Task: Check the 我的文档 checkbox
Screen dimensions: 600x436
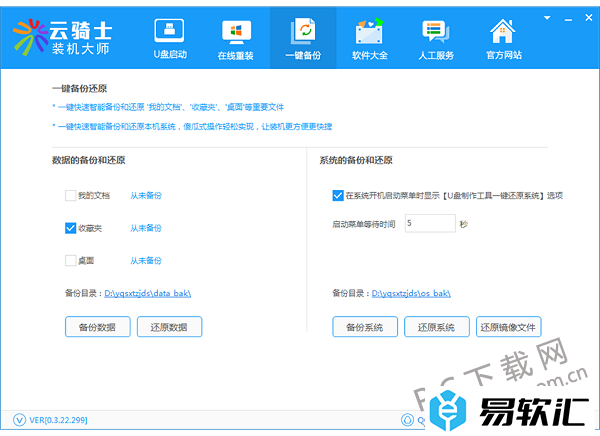Action: point(70,196)
